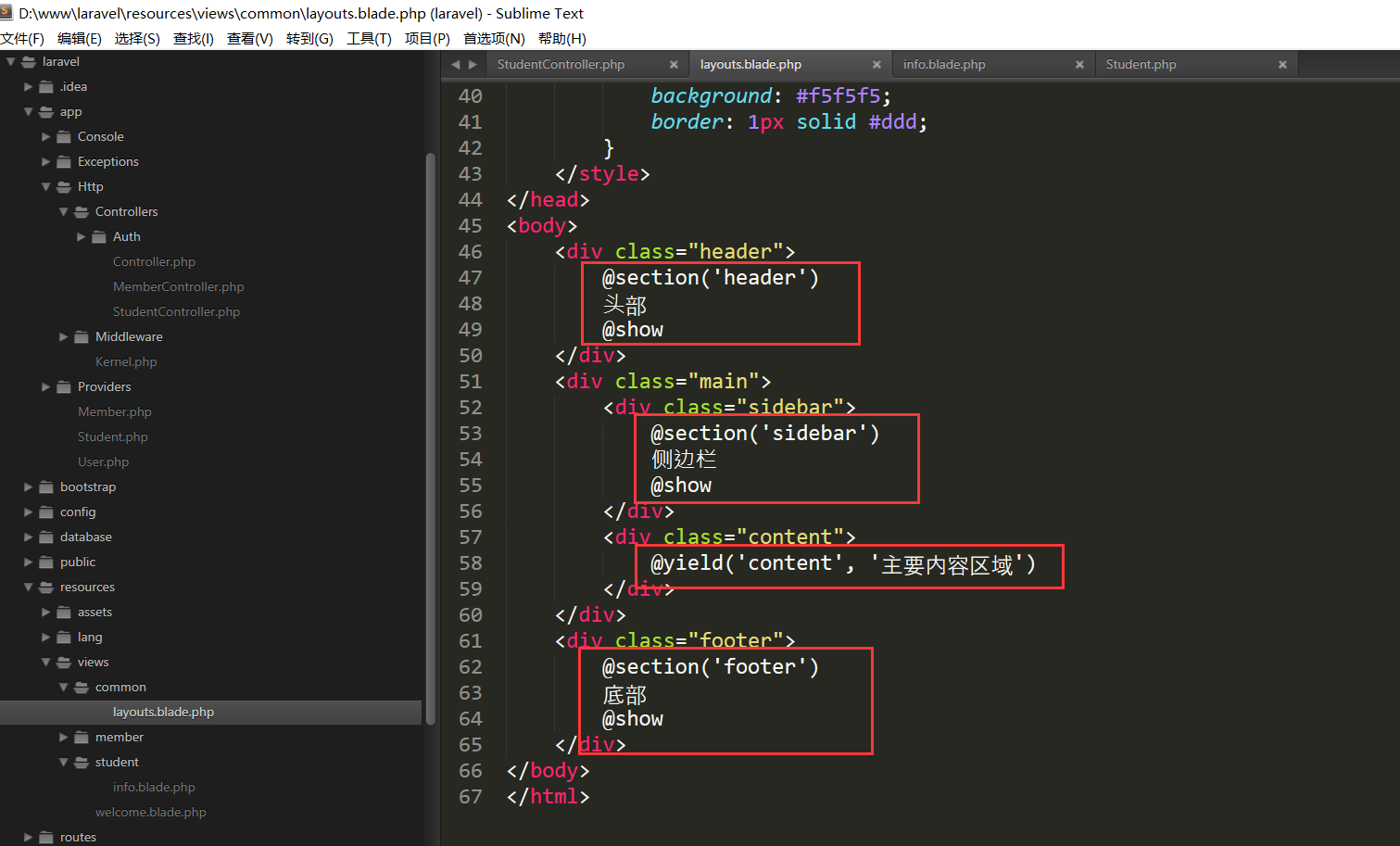Open Student.php in sidebar tree
This screenshot has width=1400, height=846.
click(112, 436)
